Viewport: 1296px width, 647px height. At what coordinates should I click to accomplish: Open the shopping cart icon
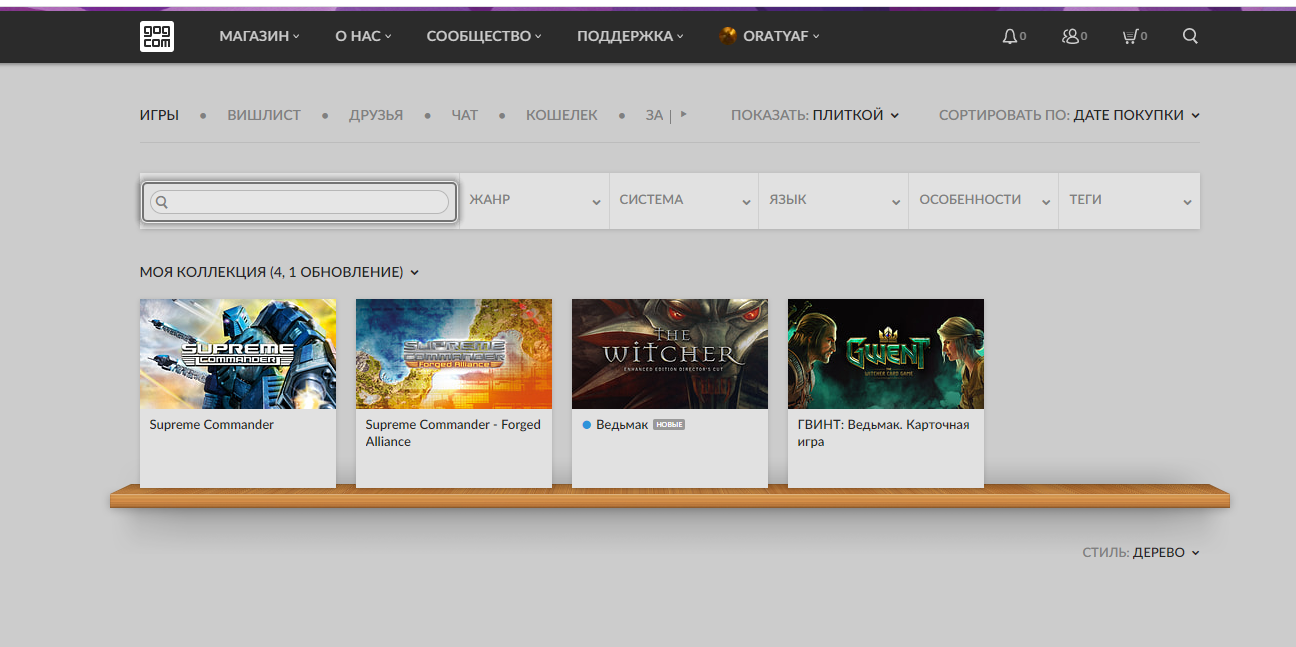pos(1130,36)
